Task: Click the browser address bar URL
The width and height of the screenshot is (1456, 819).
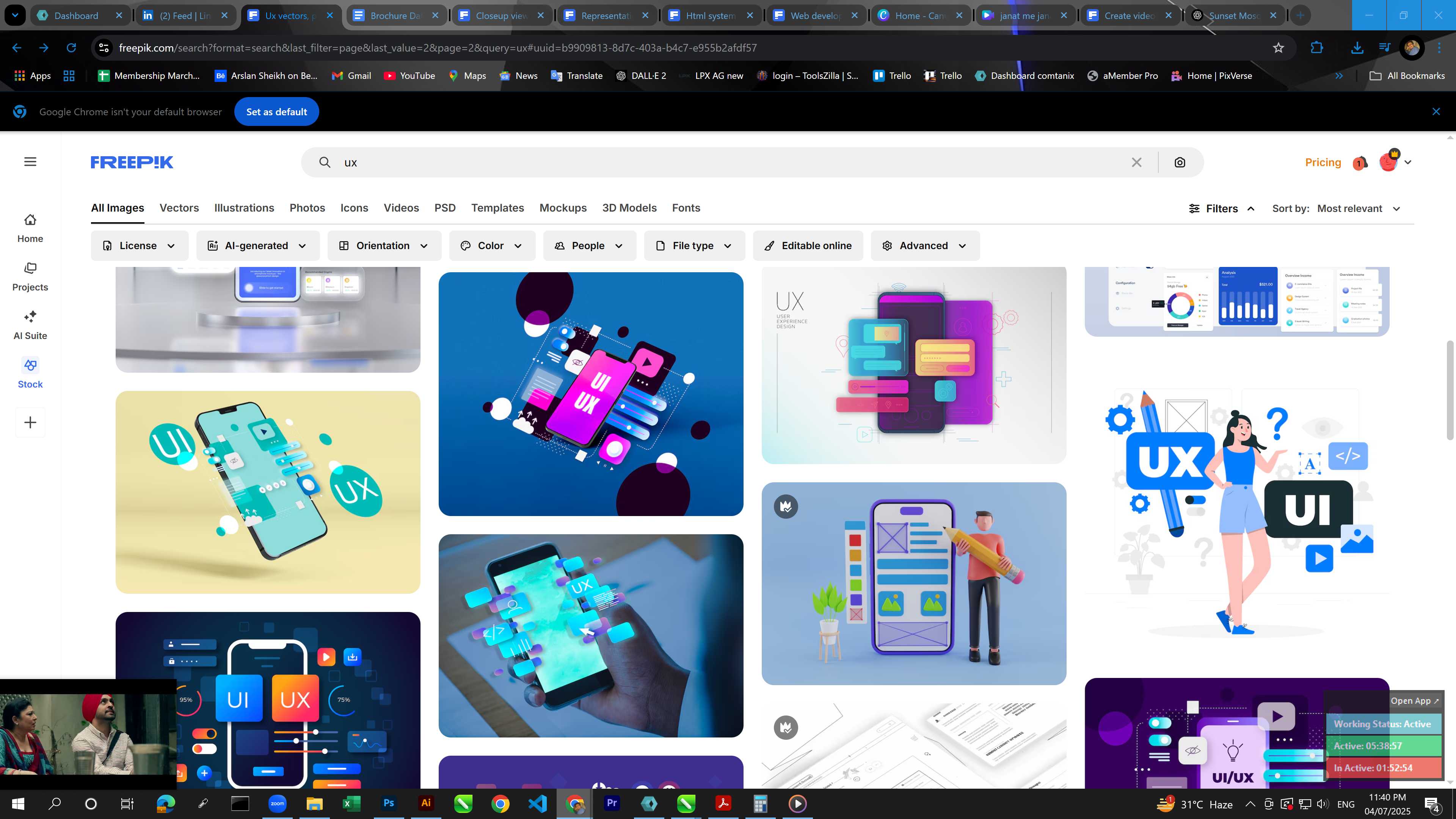Action: 438,48
